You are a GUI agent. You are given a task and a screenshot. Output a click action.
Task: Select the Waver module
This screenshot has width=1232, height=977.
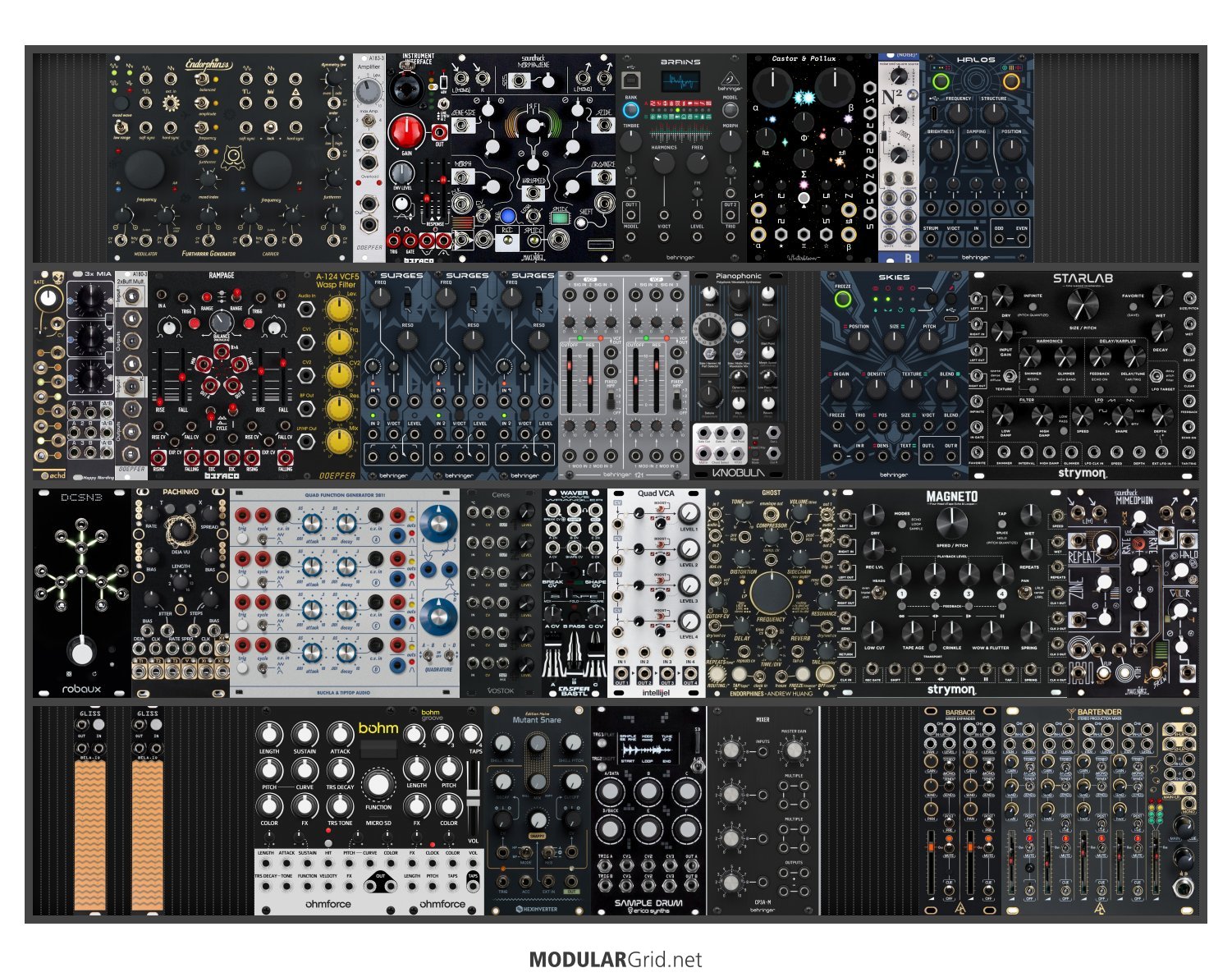[574, 592]
